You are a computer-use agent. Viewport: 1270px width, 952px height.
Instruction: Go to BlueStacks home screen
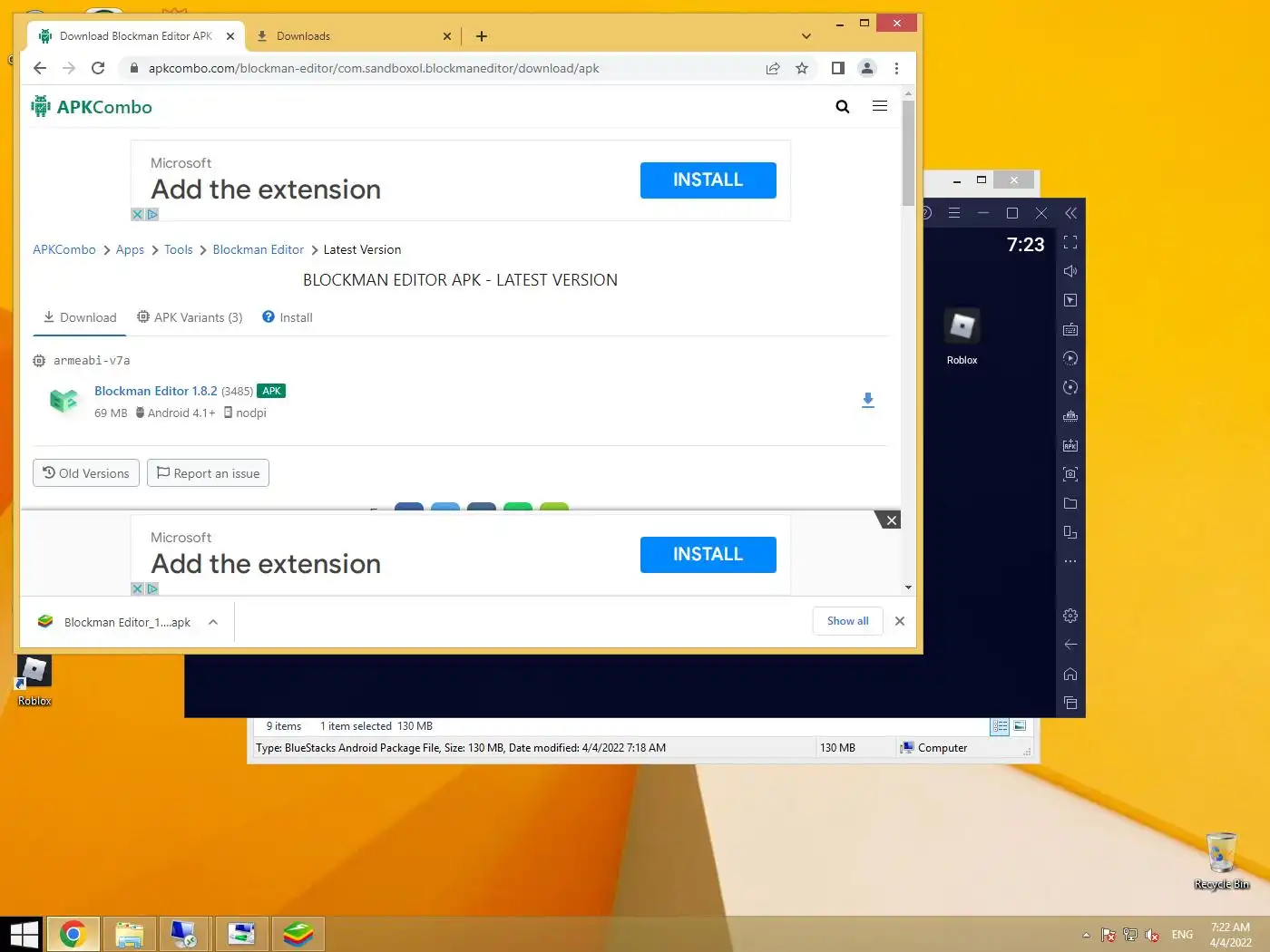(1070, 674)
